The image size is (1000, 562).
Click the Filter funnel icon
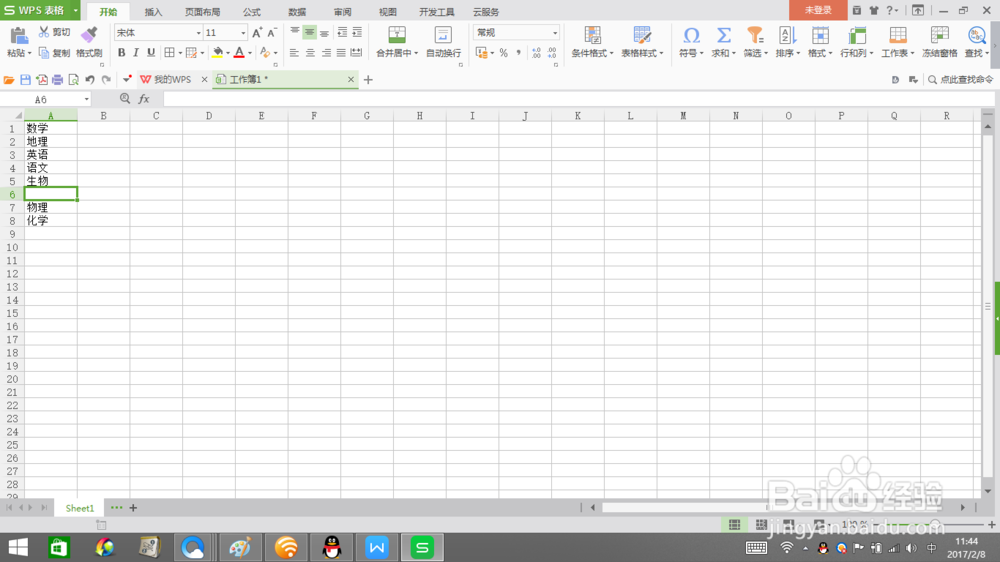pos(755,35)
